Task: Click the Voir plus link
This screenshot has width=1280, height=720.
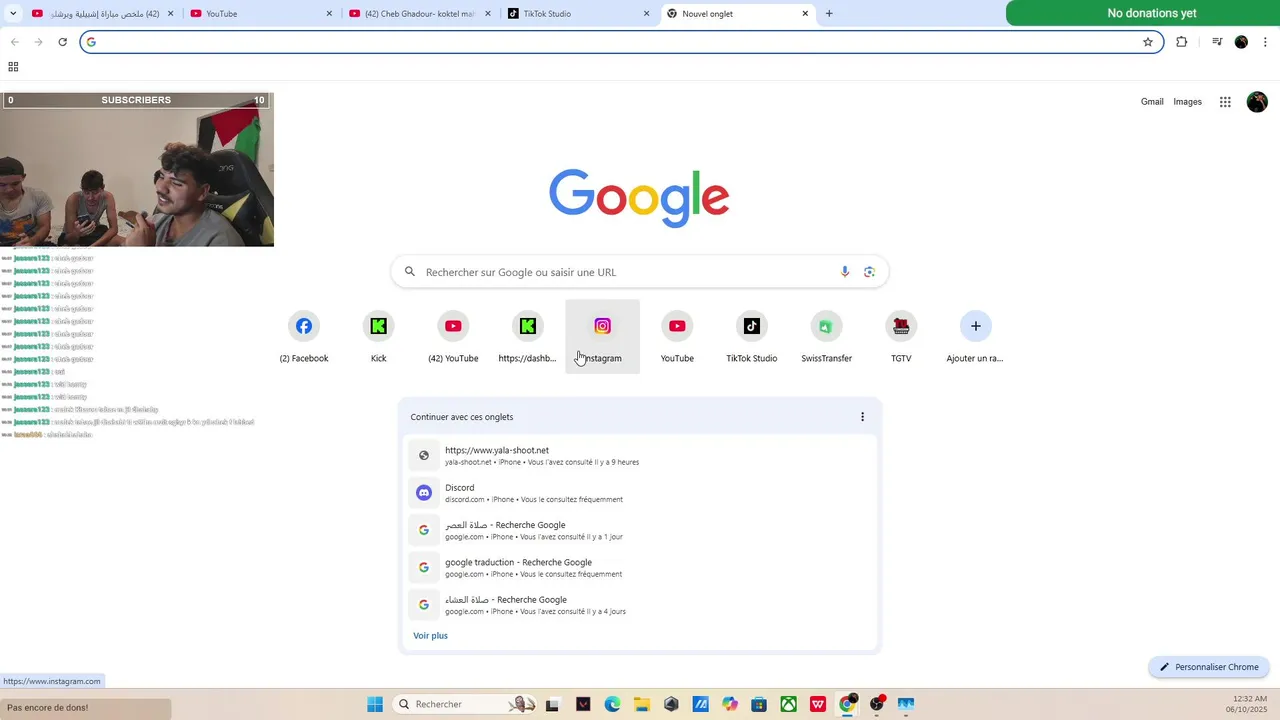Action: tap(430, 636)
